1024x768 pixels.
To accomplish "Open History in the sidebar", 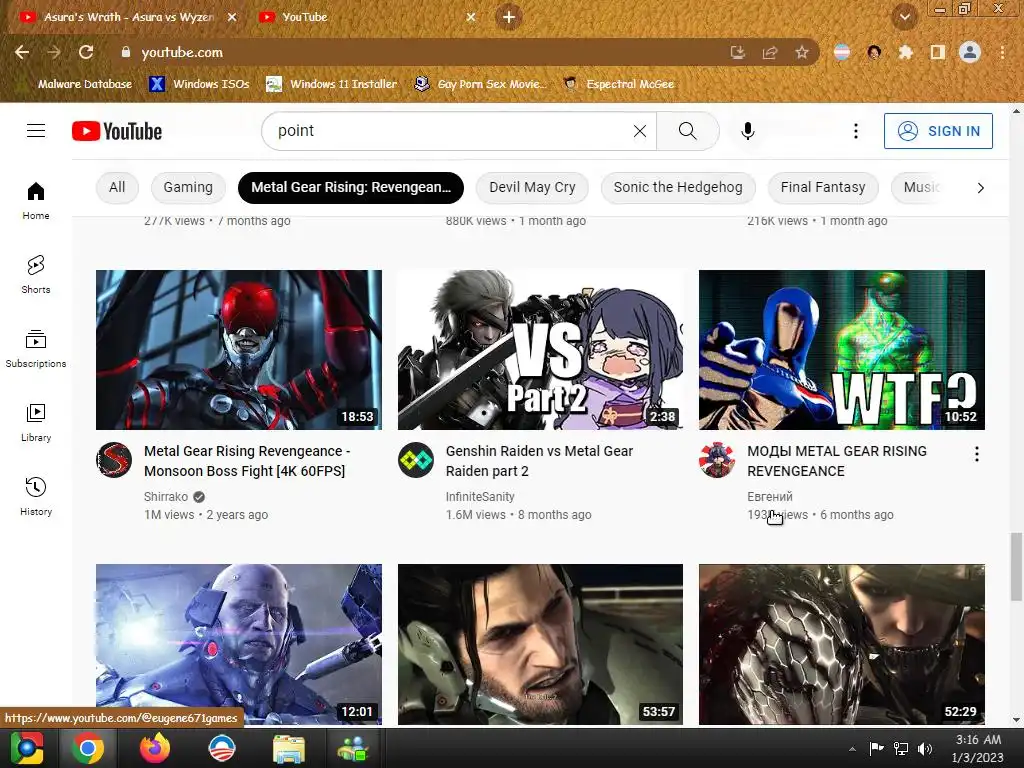I will point(36,497).
